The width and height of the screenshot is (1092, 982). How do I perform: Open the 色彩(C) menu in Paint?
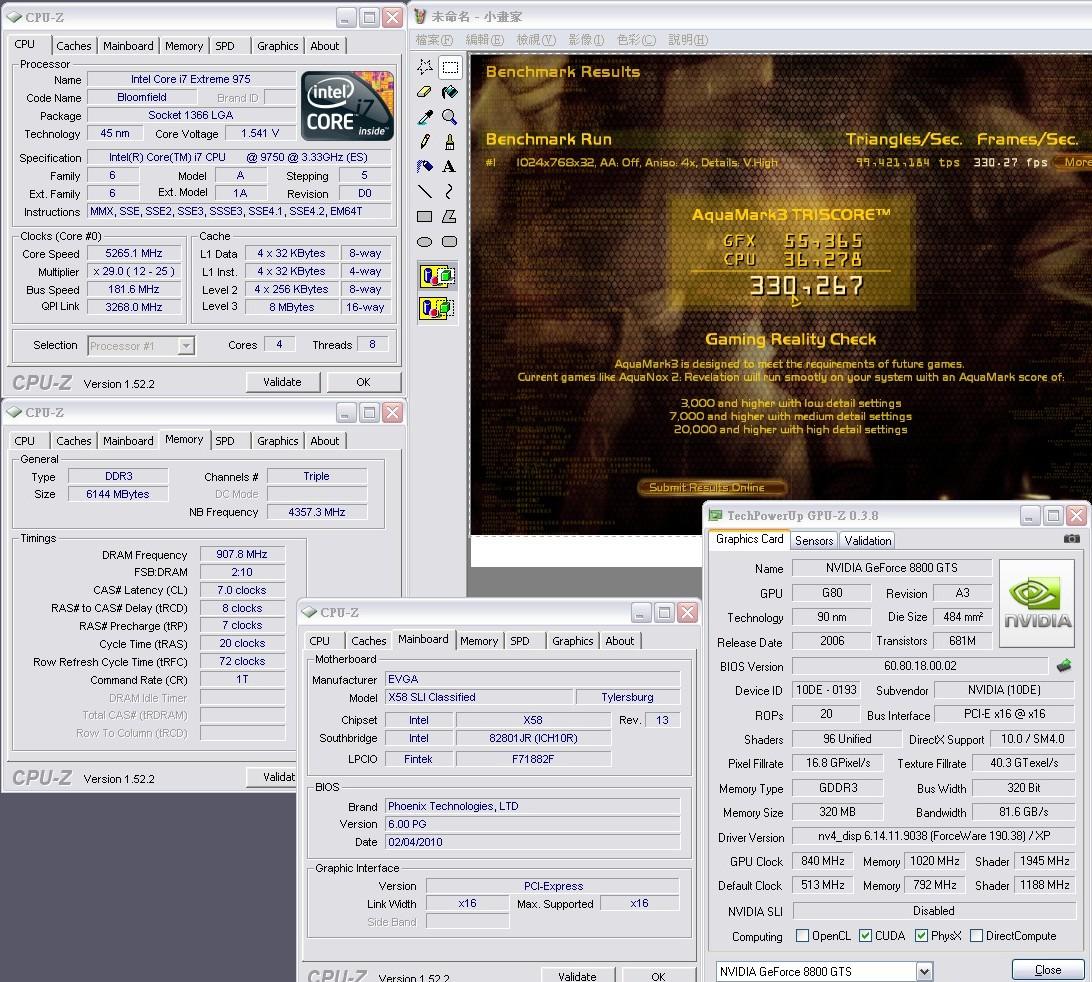[636, 40]
